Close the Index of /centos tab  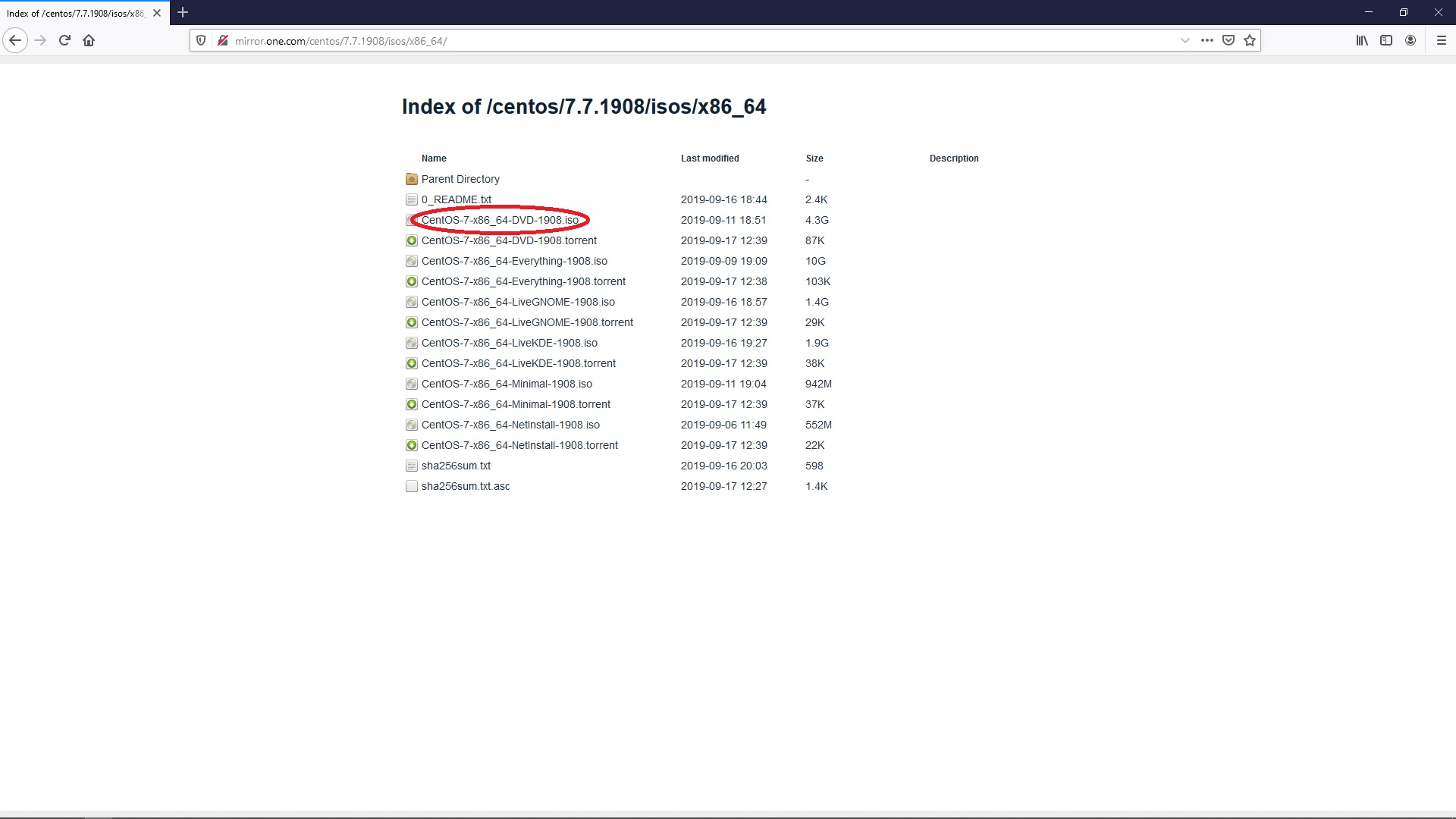pos(157,13)
